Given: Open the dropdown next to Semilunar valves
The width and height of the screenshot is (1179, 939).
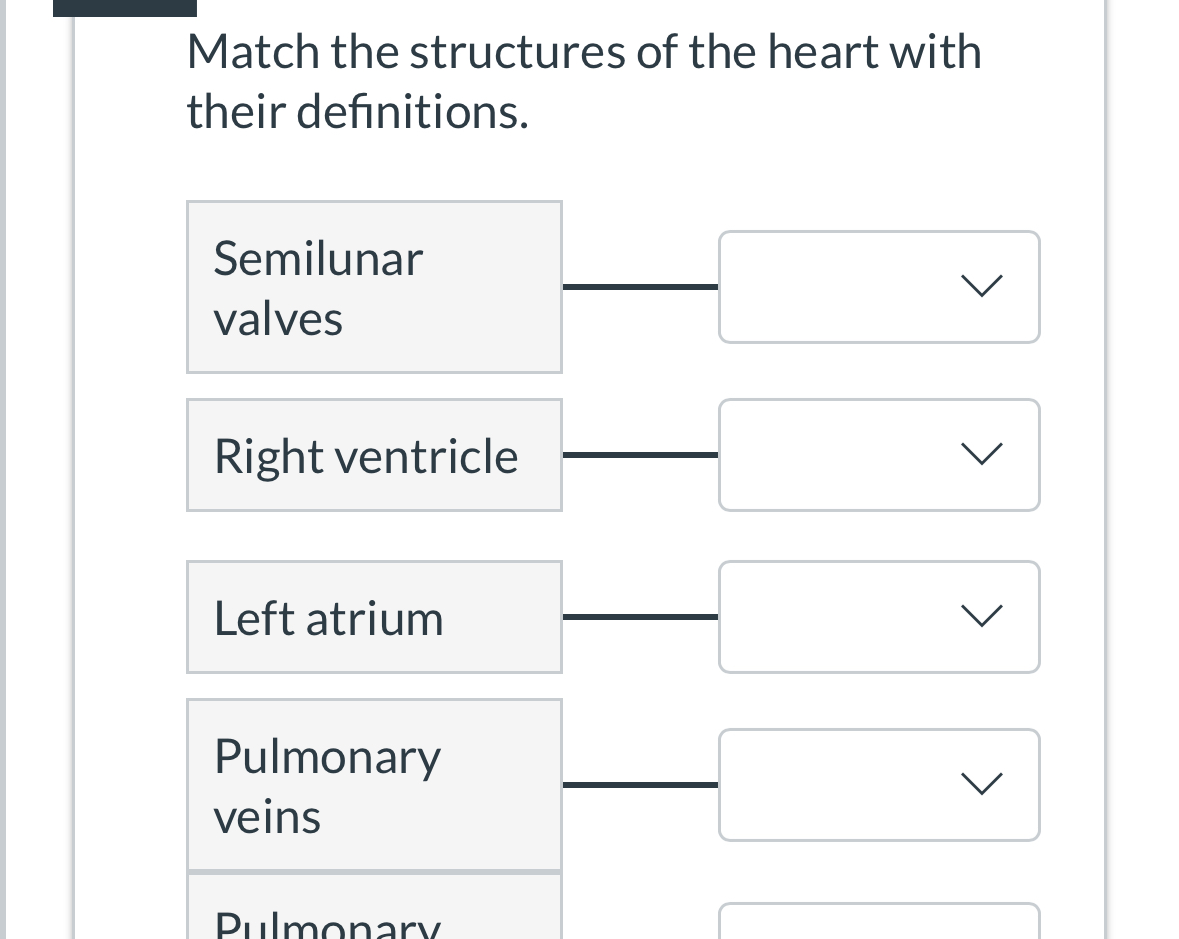Looking at the screenshot, I should pos(879,287).
